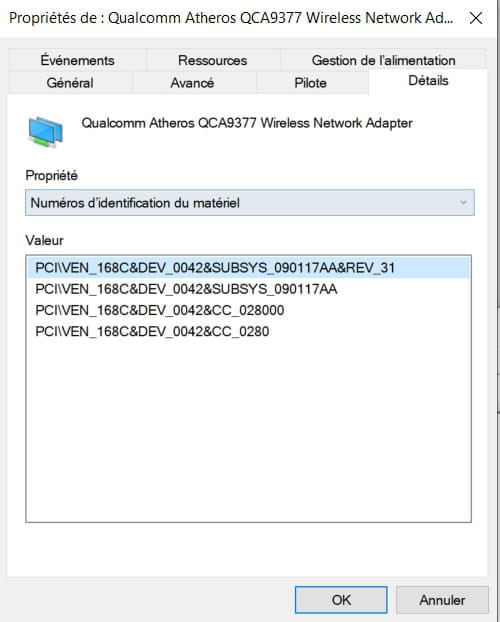Switch to the Général tab
This screenshot has height=622, width=500.
70,83
